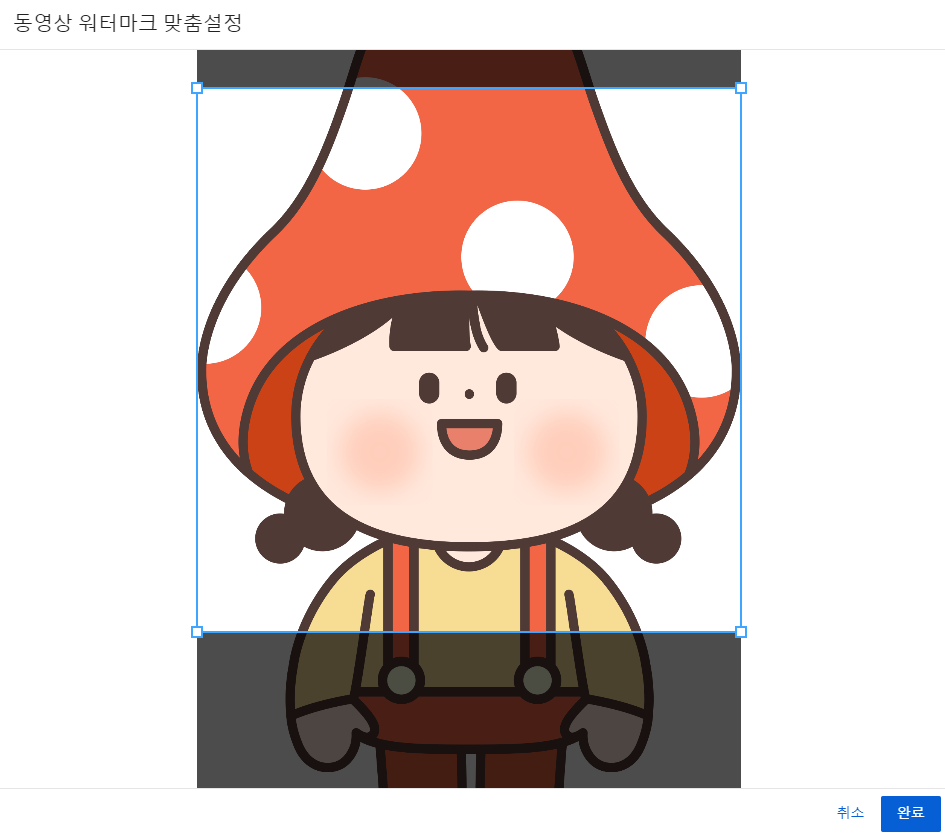Click the character's smiling mouth
Screen dimensions: 945x836
pyautogui.click(x=469, y=438)
